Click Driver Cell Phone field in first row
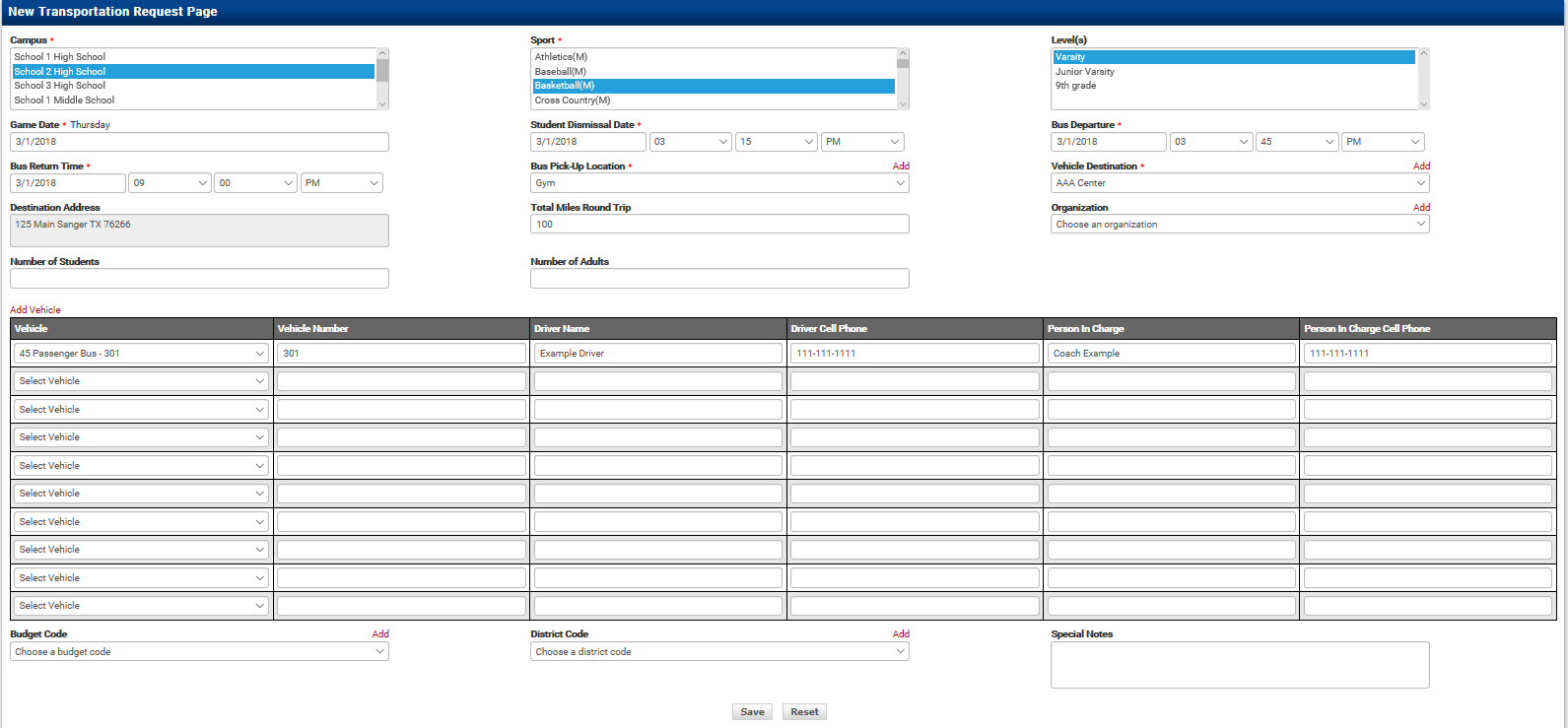 coord(915,354)
